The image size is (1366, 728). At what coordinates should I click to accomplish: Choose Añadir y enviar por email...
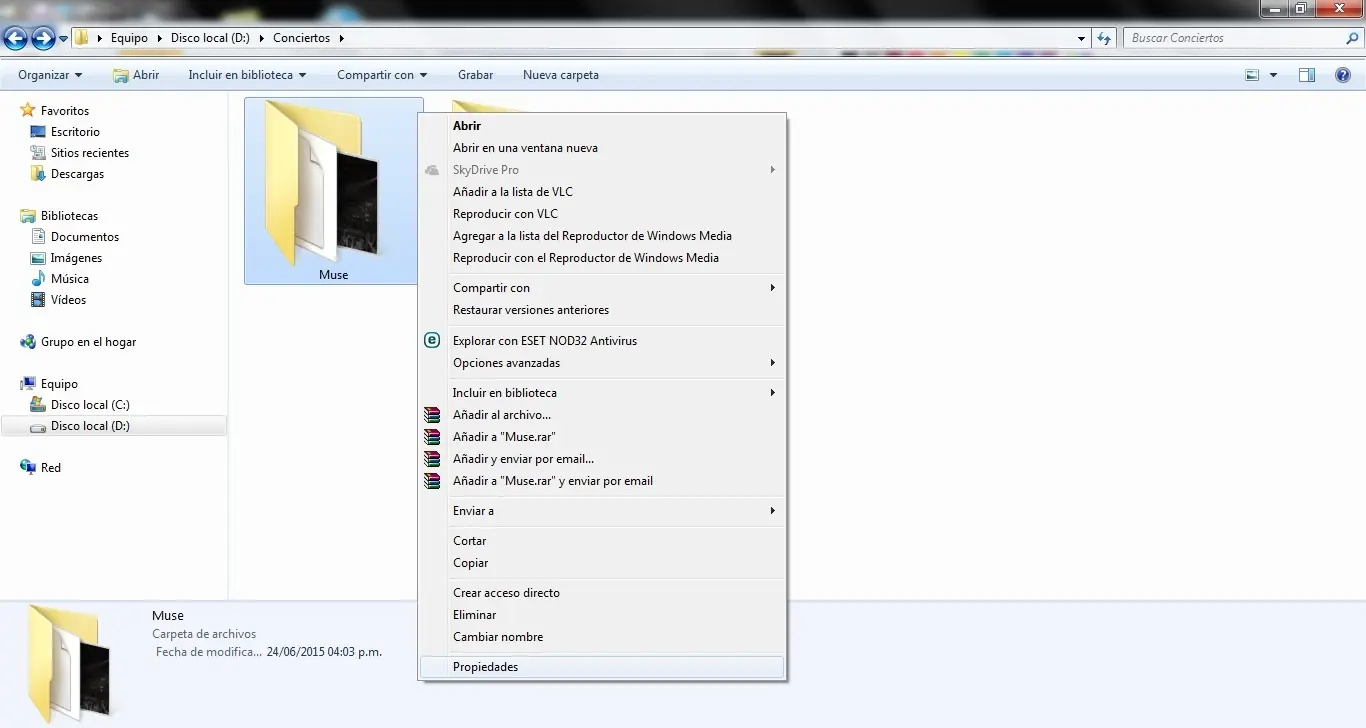[x=601, y=459]
